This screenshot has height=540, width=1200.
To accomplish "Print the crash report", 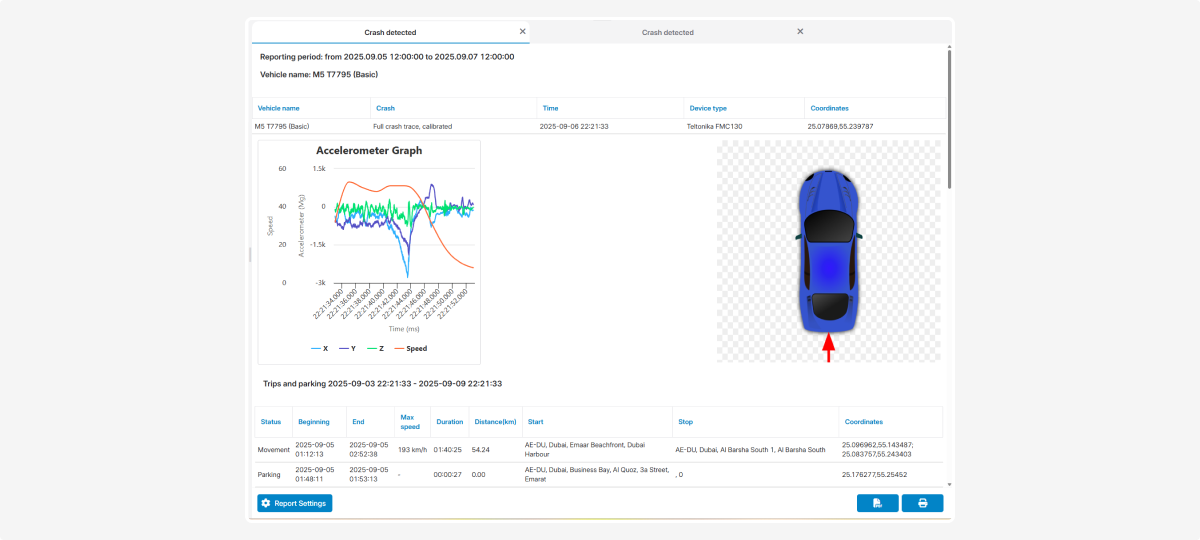I will point(922,503).
